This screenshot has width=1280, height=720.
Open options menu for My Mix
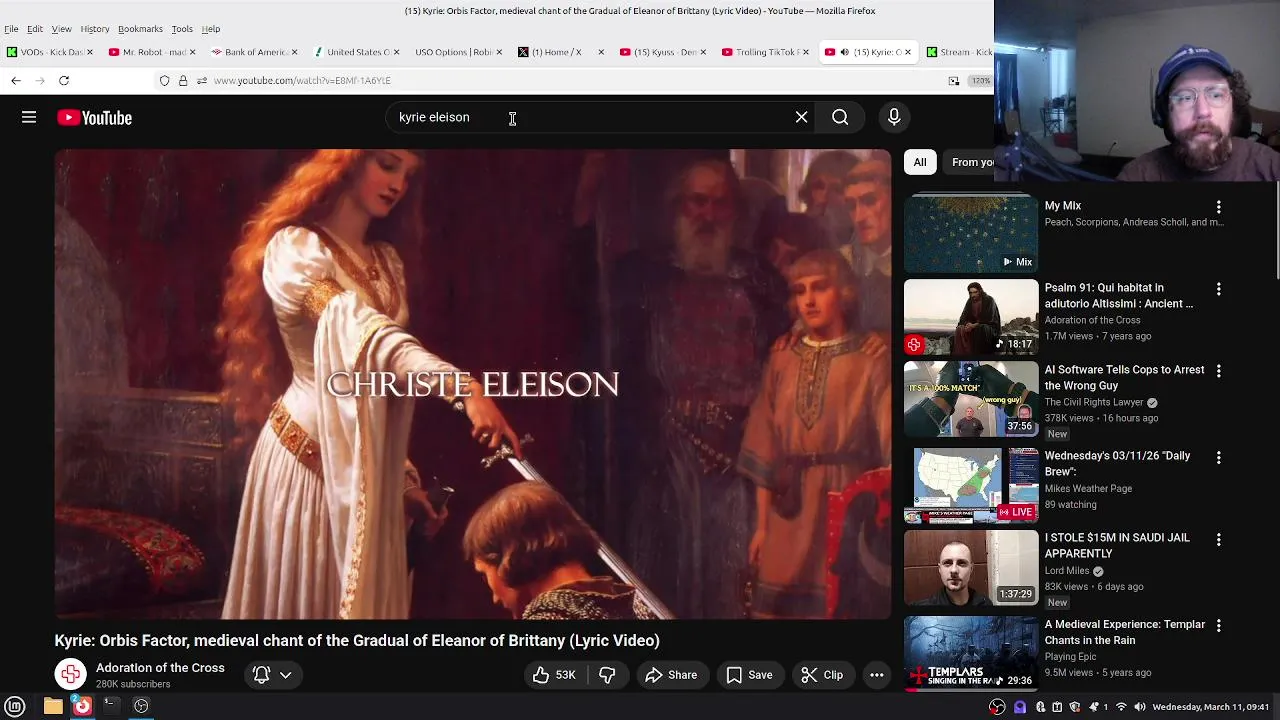(x=1218, y=207)
